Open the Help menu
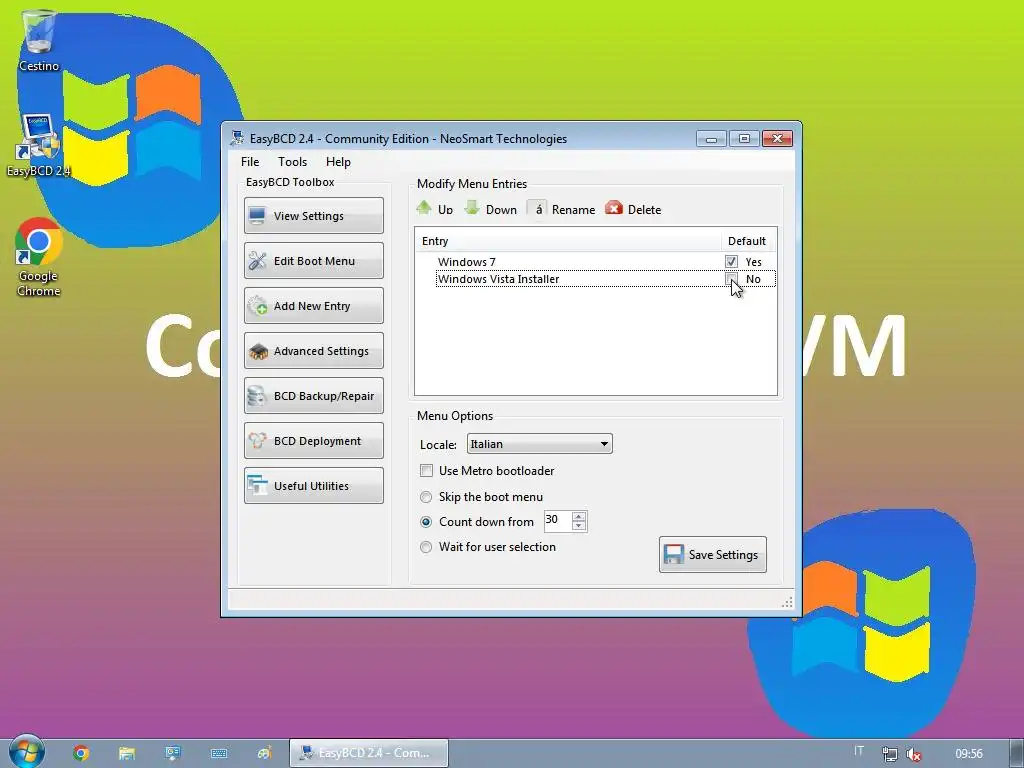The image size is (1024, 768). [338, 162]
